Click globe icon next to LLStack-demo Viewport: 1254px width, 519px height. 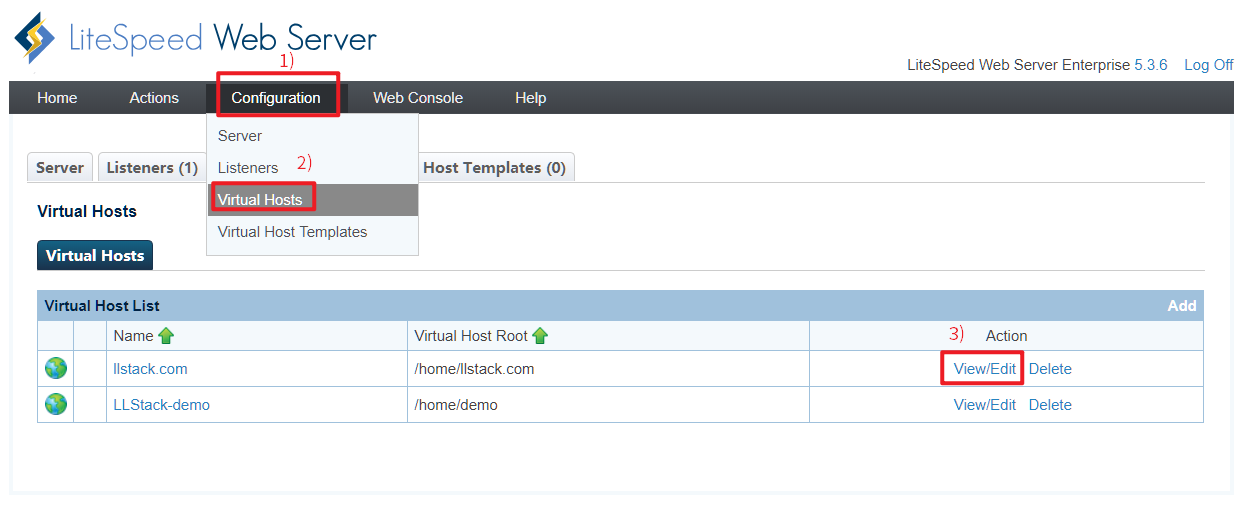click(56, 405)
